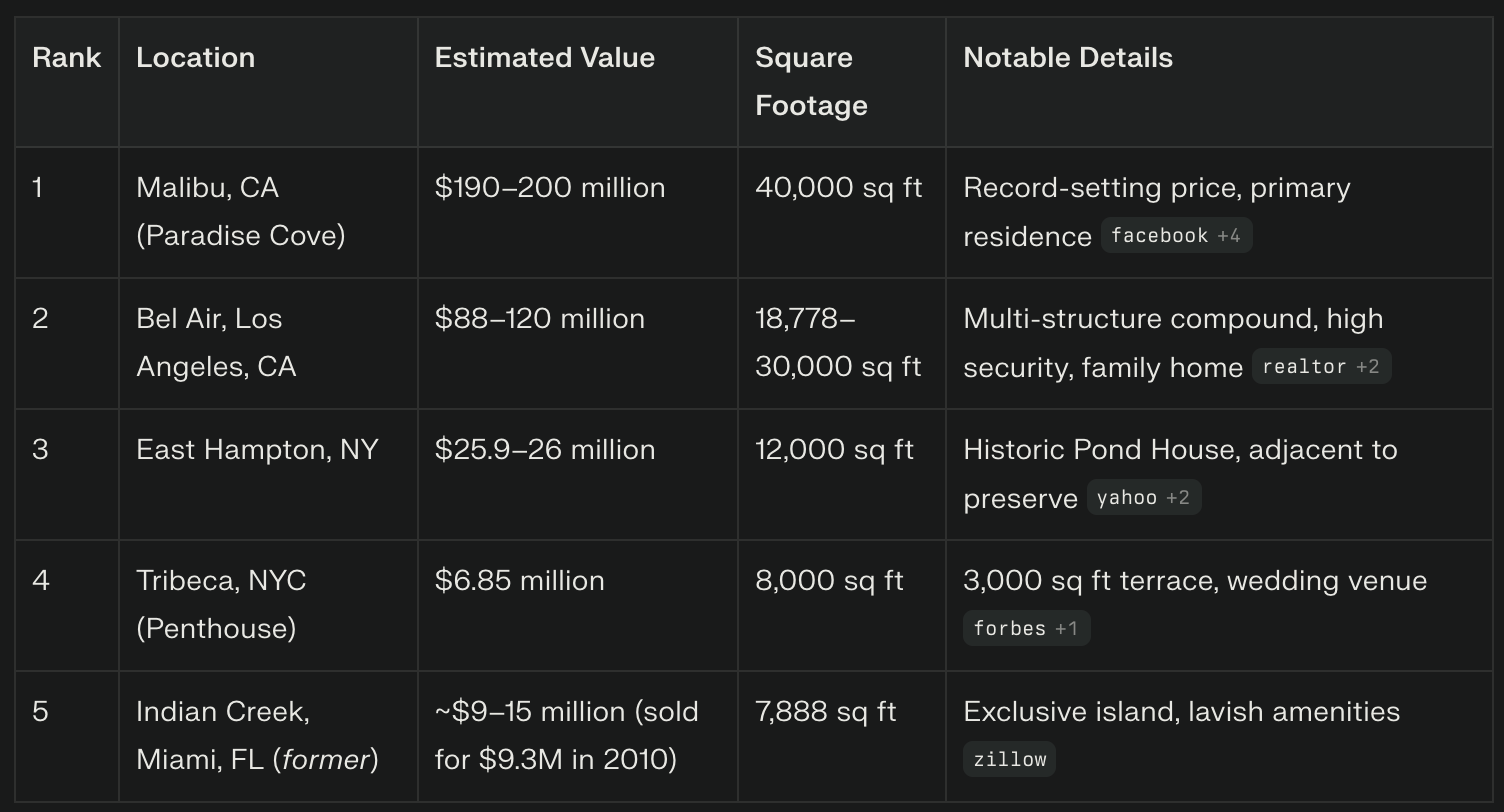Open the yahoo +2 source badge

[x=1144, y=498]
